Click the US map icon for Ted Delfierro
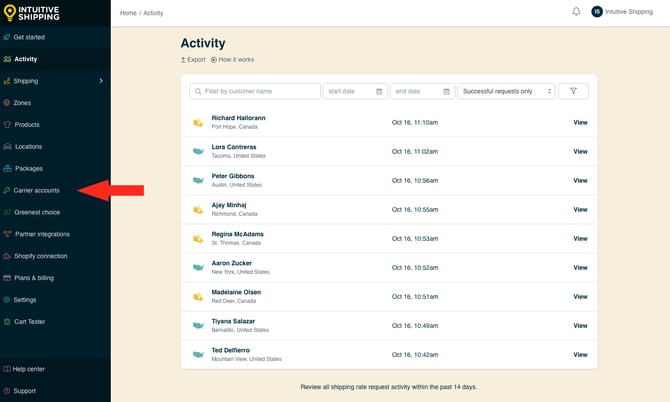The width and height of the screenshot is (670, 402). pos(198,355)
